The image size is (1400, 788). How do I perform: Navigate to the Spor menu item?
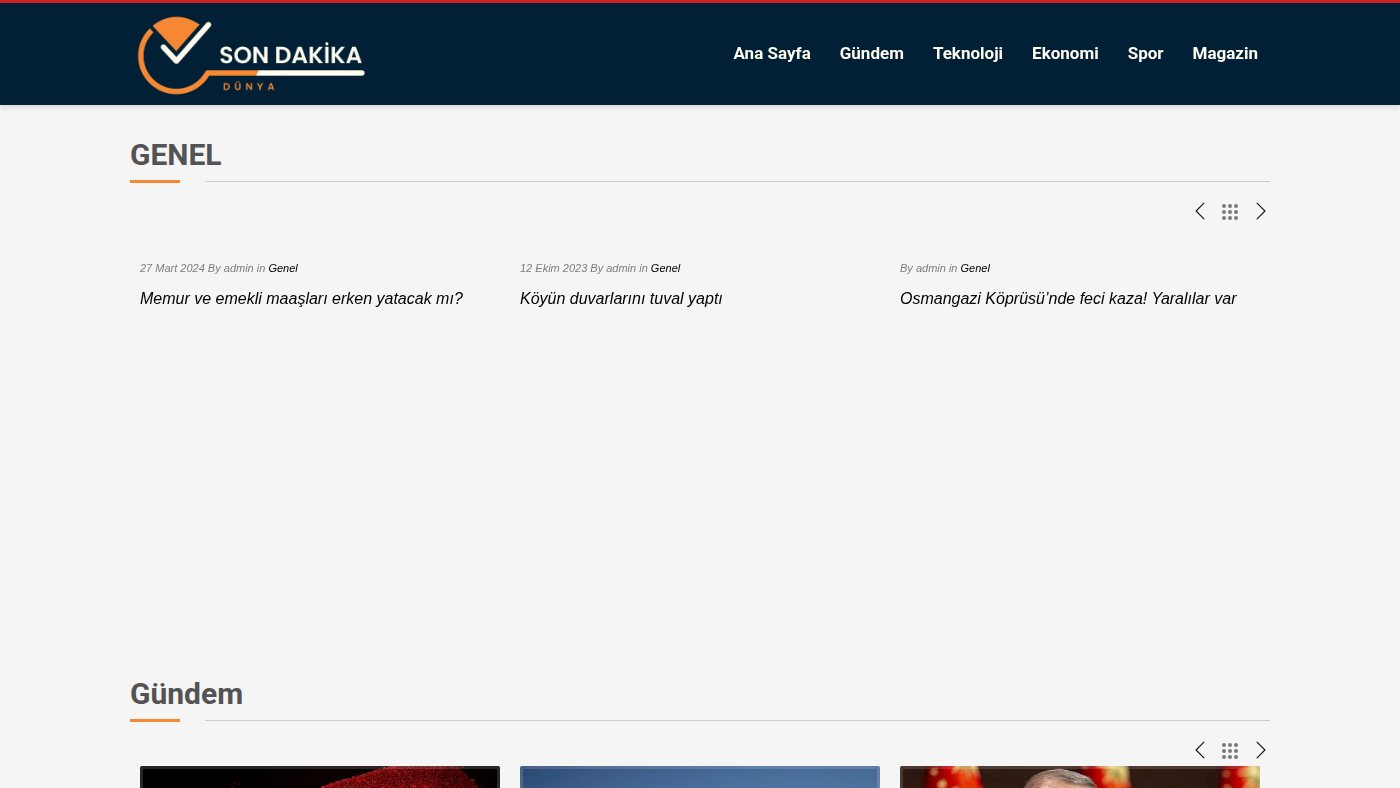(x=1146, y=54)
